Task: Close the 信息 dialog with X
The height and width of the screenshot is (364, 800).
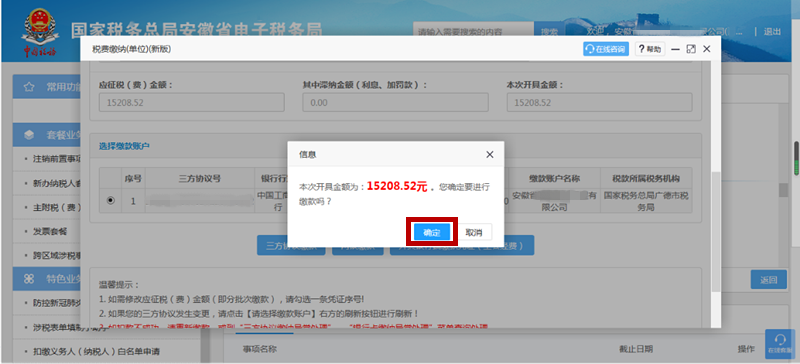Action: coord(490,154)
